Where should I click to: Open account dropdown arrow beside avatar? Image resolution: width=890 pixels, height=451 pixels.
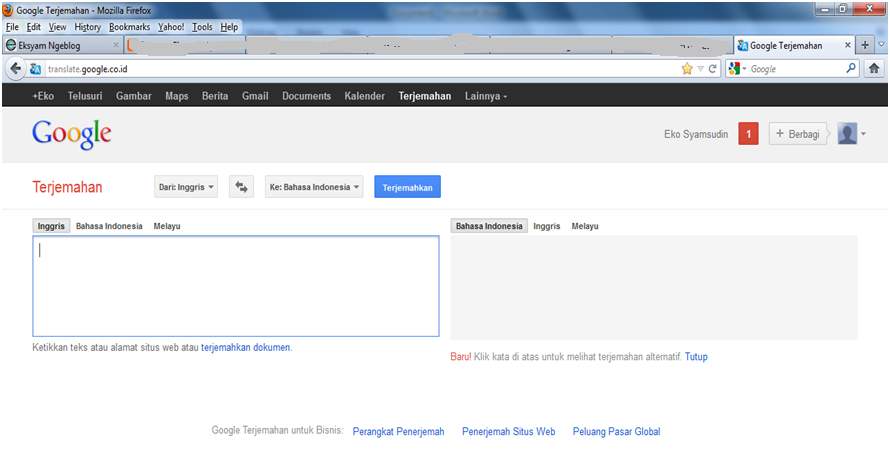click(863, 134)
